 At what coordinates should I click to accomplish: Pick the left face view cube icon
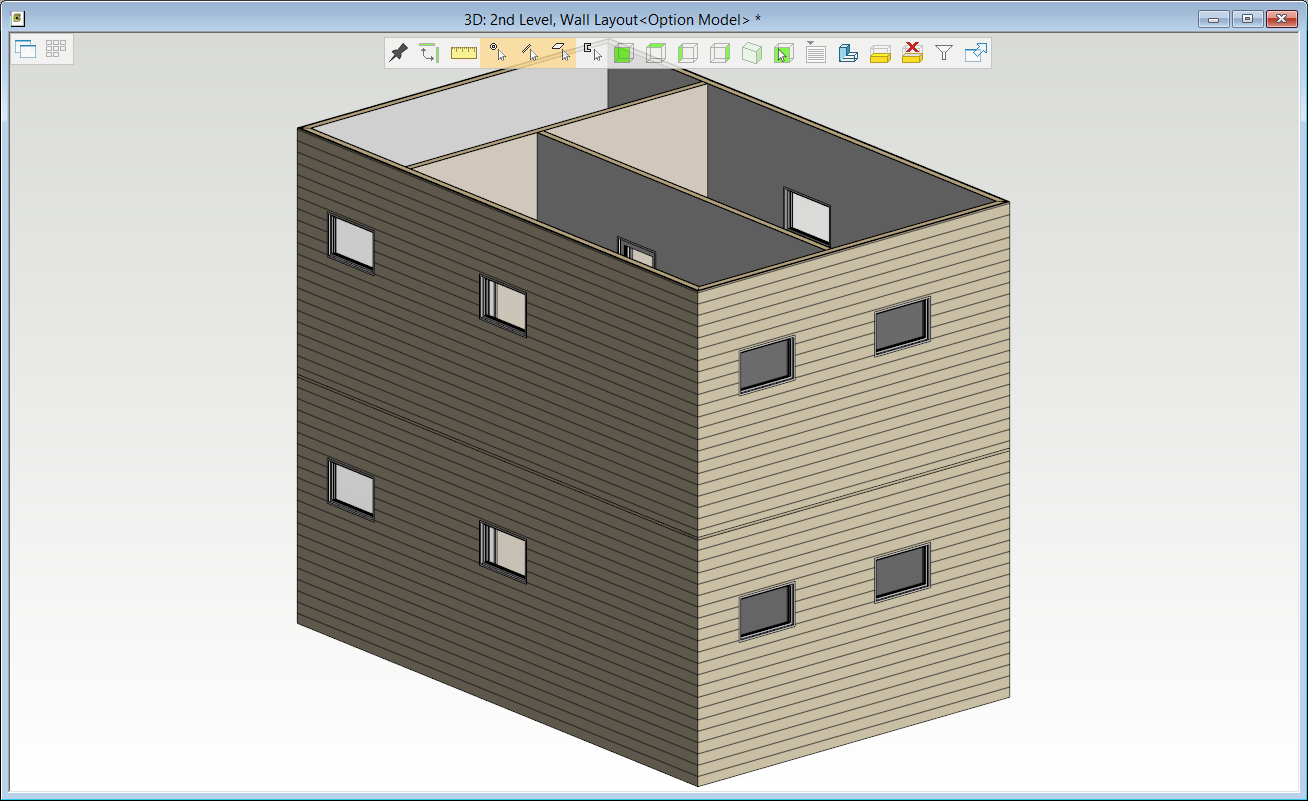point(687,53)
